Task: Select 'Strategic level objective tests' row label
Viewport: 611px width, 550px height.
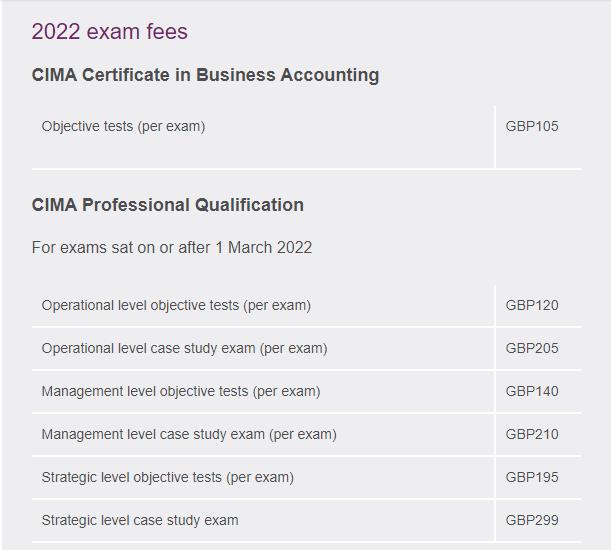Action: pyautogui.click(x=168, y=477)
